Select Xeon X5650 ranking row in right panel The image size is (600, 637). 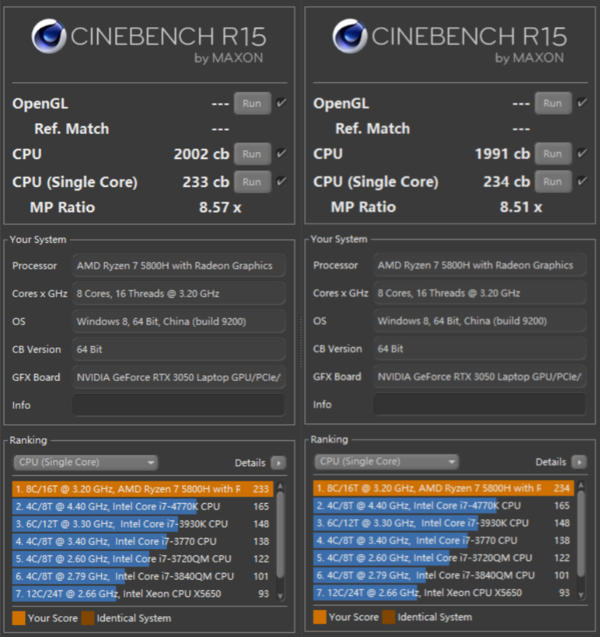pos(443,593)
